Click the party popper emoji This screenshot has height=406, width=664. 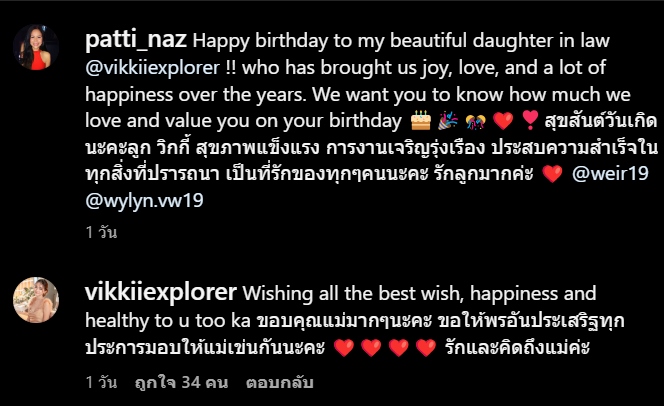pyautogui.click(x=448, y=120)
